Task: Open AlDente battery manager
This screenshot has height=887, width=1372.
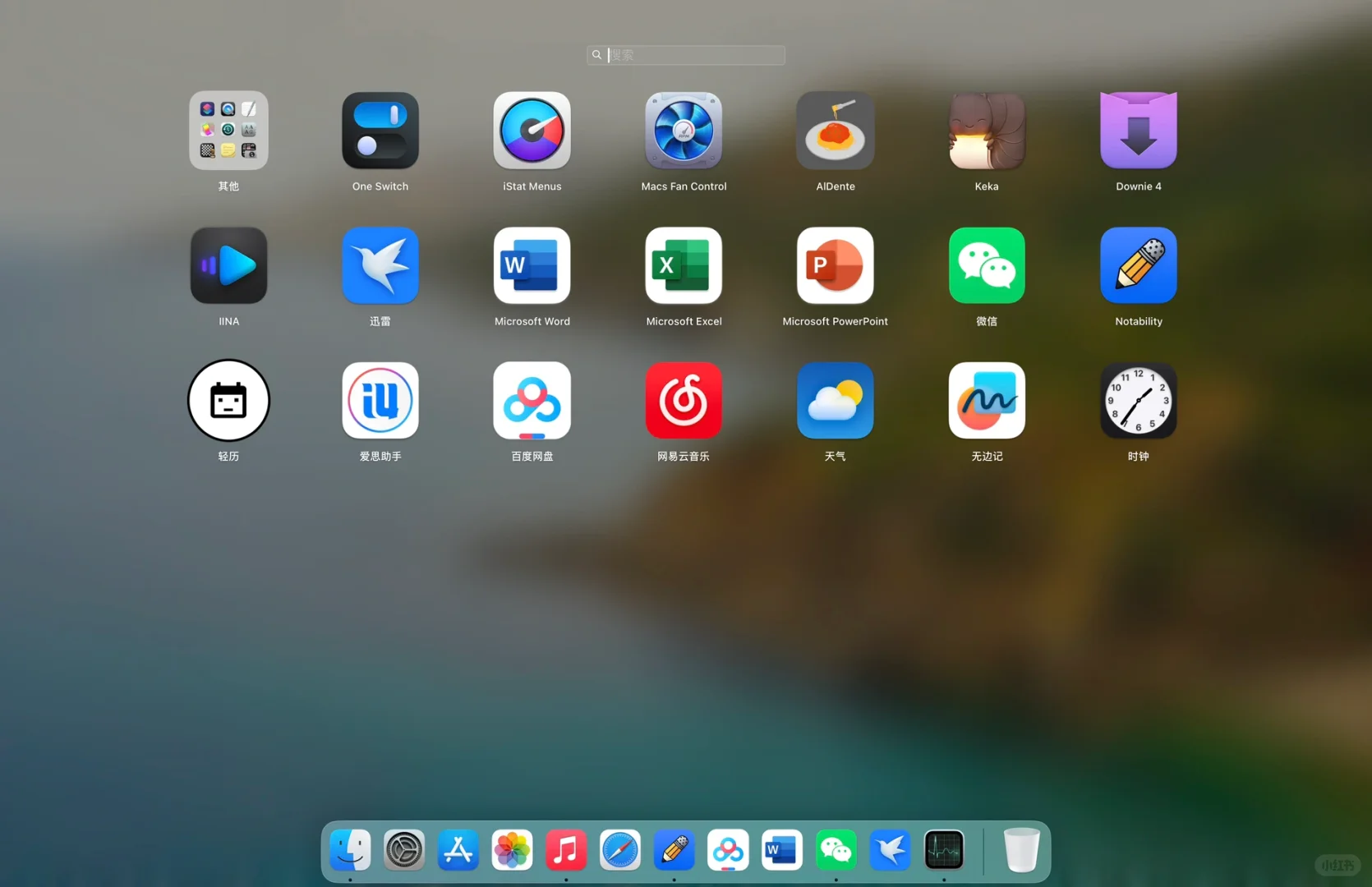Action: (835, 130)
